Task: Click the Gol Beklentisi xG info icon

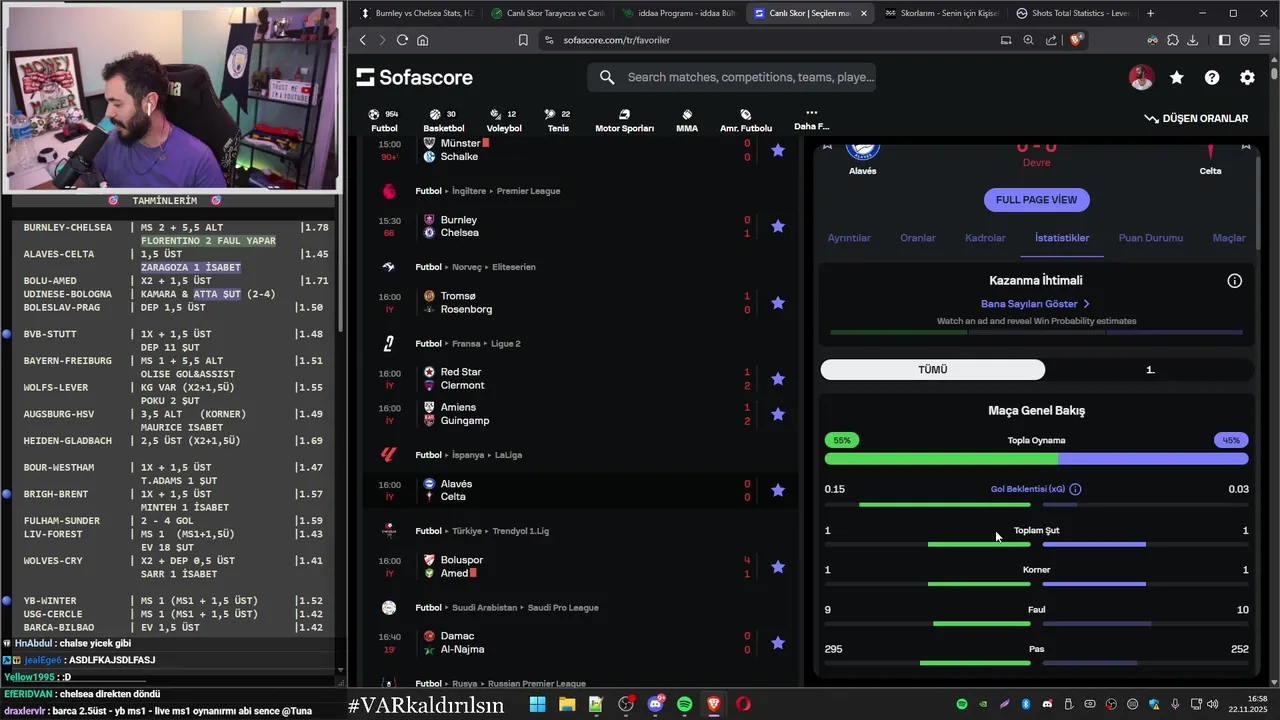Action: 1075,490
